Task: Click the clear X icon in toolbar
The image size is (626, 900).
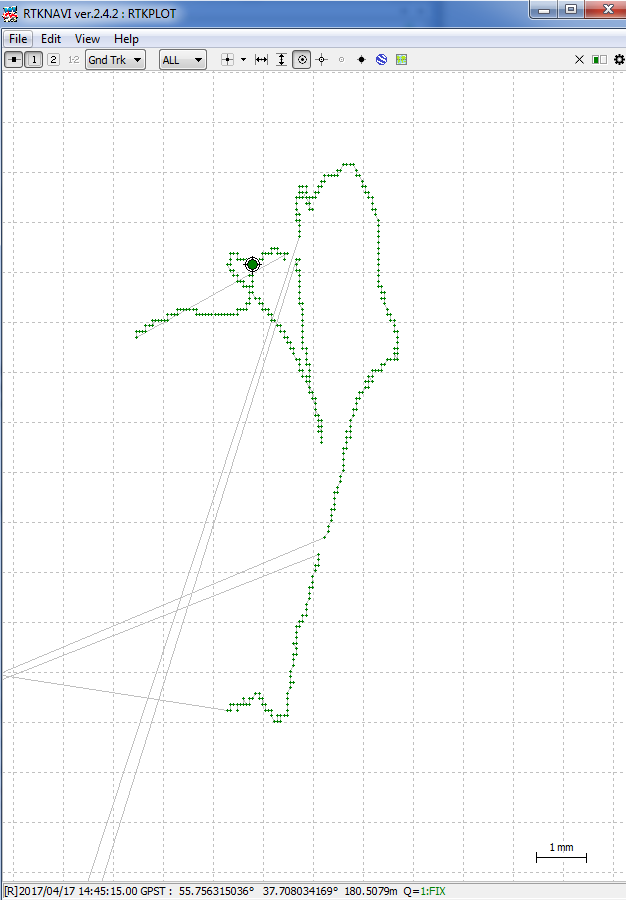Action: tap(579, 60)
